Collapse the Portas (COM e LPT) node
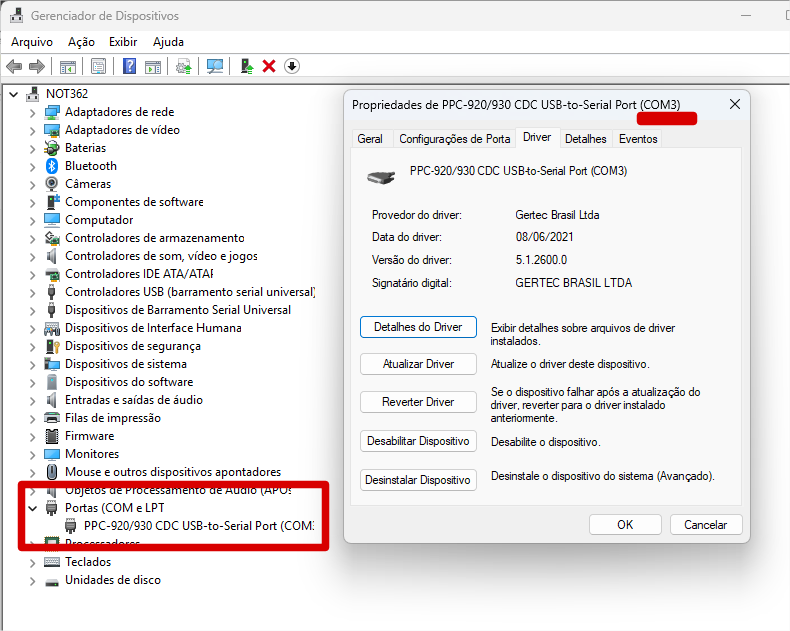The image size is (790, 631). pyautogui.click(x=33, y=508)
